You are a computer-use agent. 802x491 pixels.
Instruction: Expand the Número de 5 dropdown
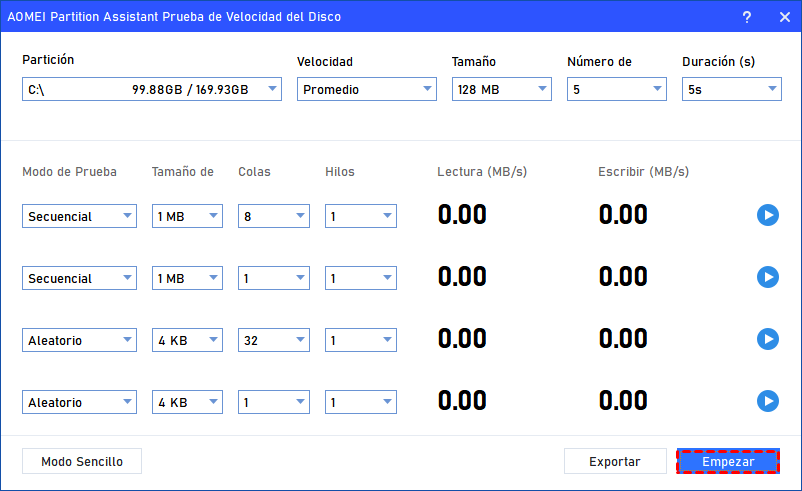[x=616, y=90]
